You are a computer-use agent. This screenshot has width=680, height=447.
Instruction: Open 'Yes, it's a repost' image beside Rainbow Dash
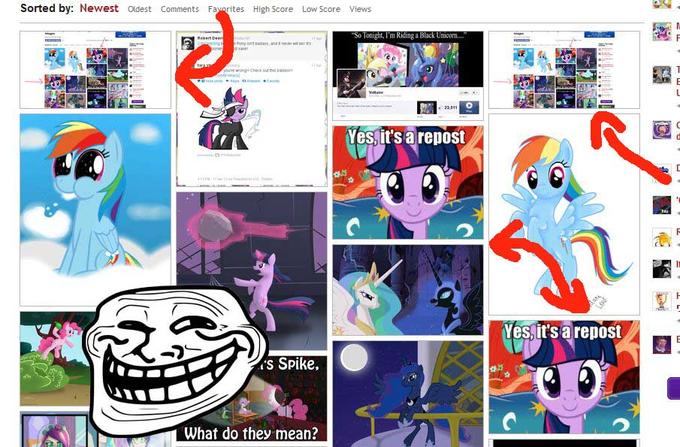(x=408, y=183)
